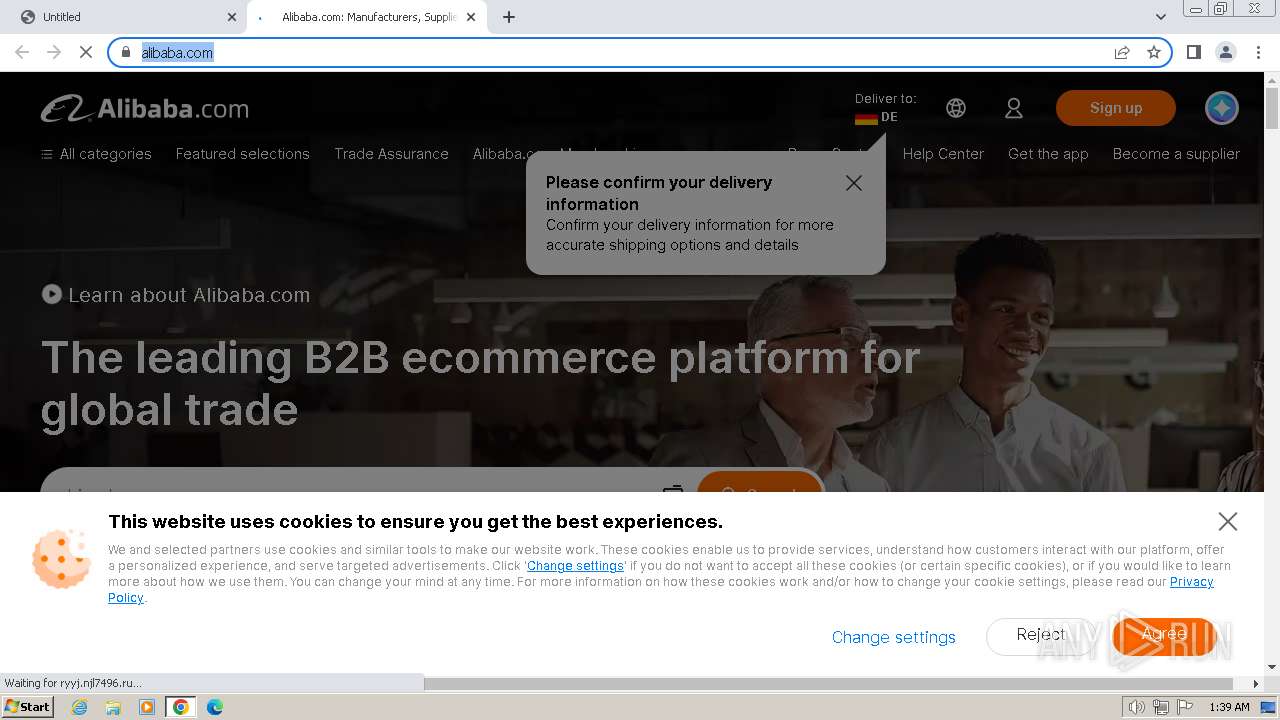This screenshot has height=720, width=1280.
Task: Go back to previous page
Action: [22, 53]
